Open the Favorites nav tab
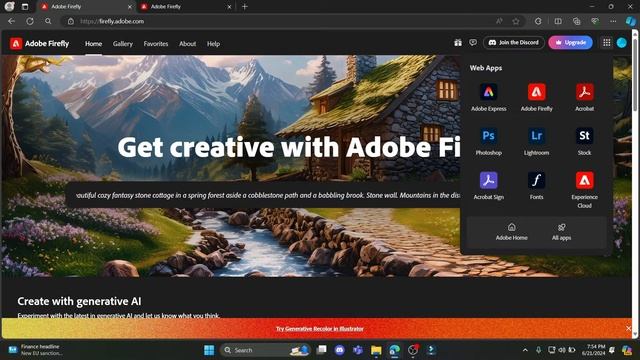The width and height of the screenshot is (640, 360). point(156,44)
